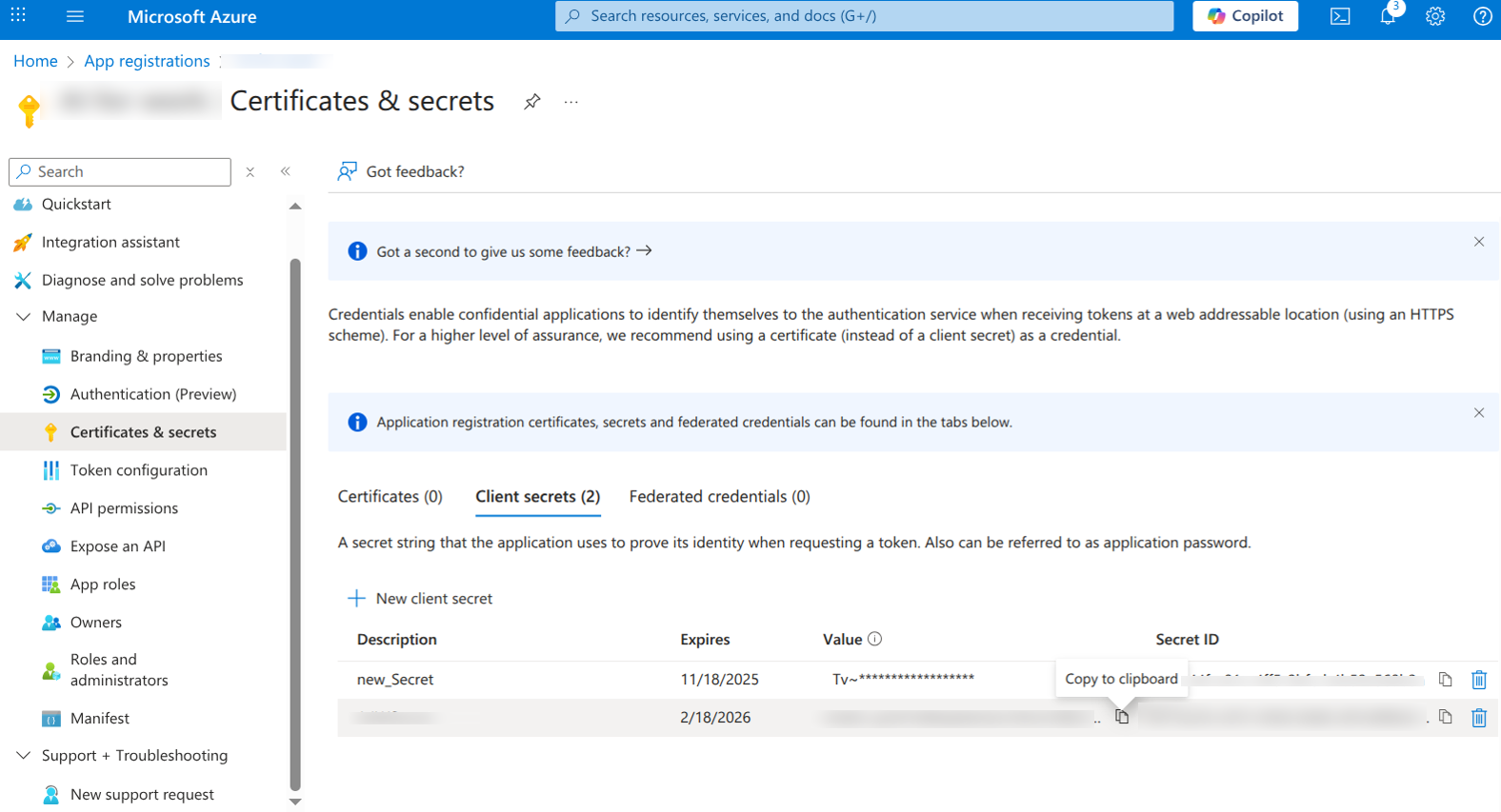Image resolution: width=1501 pixels, height=812 pixels.
Task: Collapse the sidebar with double chevron
Action: (286, 171)
